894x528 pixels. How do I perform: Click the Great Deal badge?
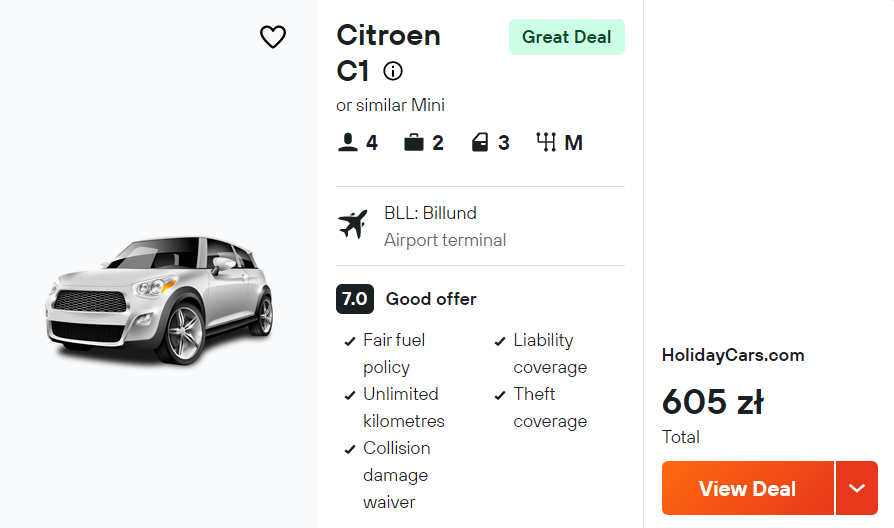tap(566, 37)
